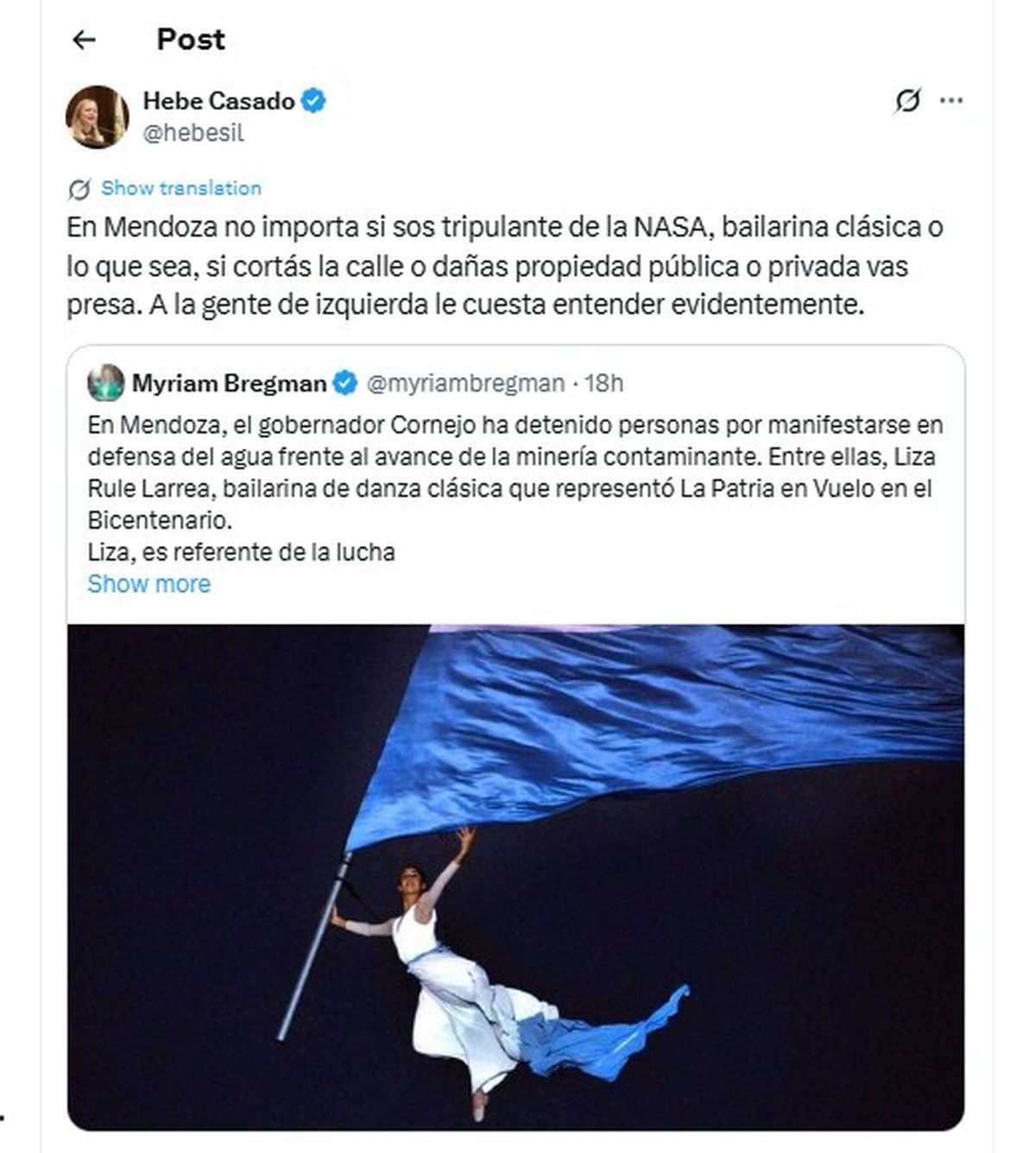Go back using the arrow icon
The image size is (1036, 1153).
(84, 40)
